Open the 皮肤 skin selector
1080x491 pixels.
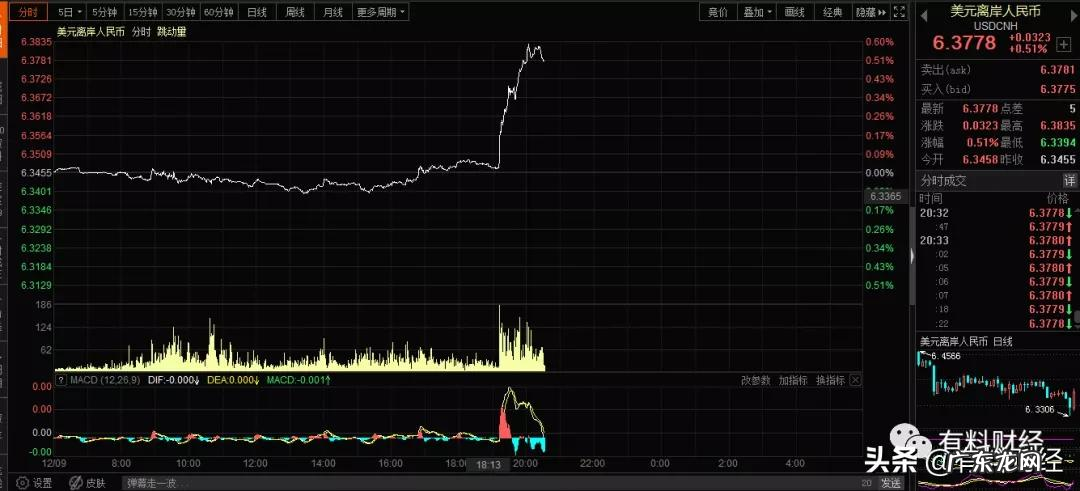point(87,483)
